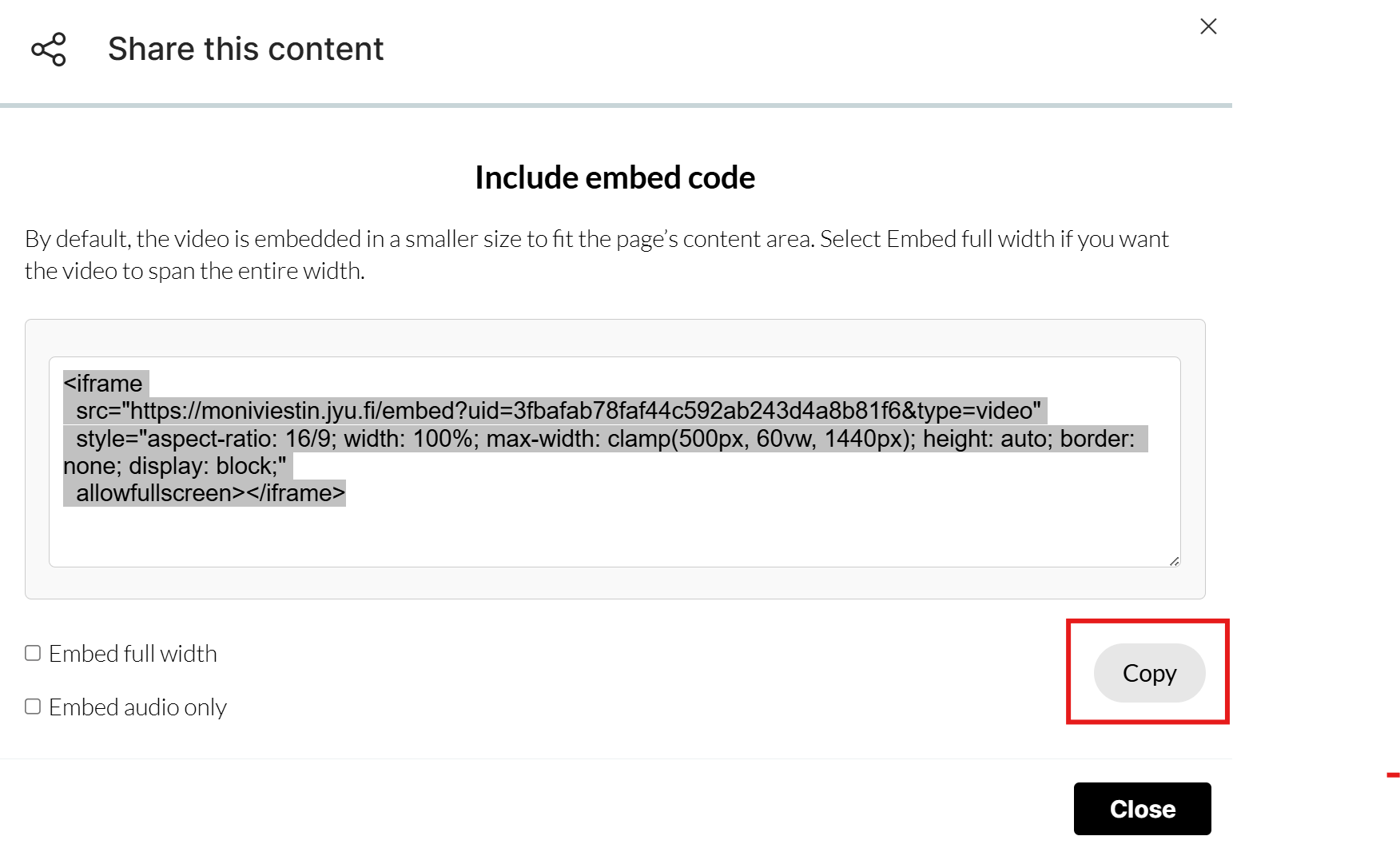Click the small red mark on backdrop
The height and width of the screenshot is (844, 1400).
(x=1394, y=774)
